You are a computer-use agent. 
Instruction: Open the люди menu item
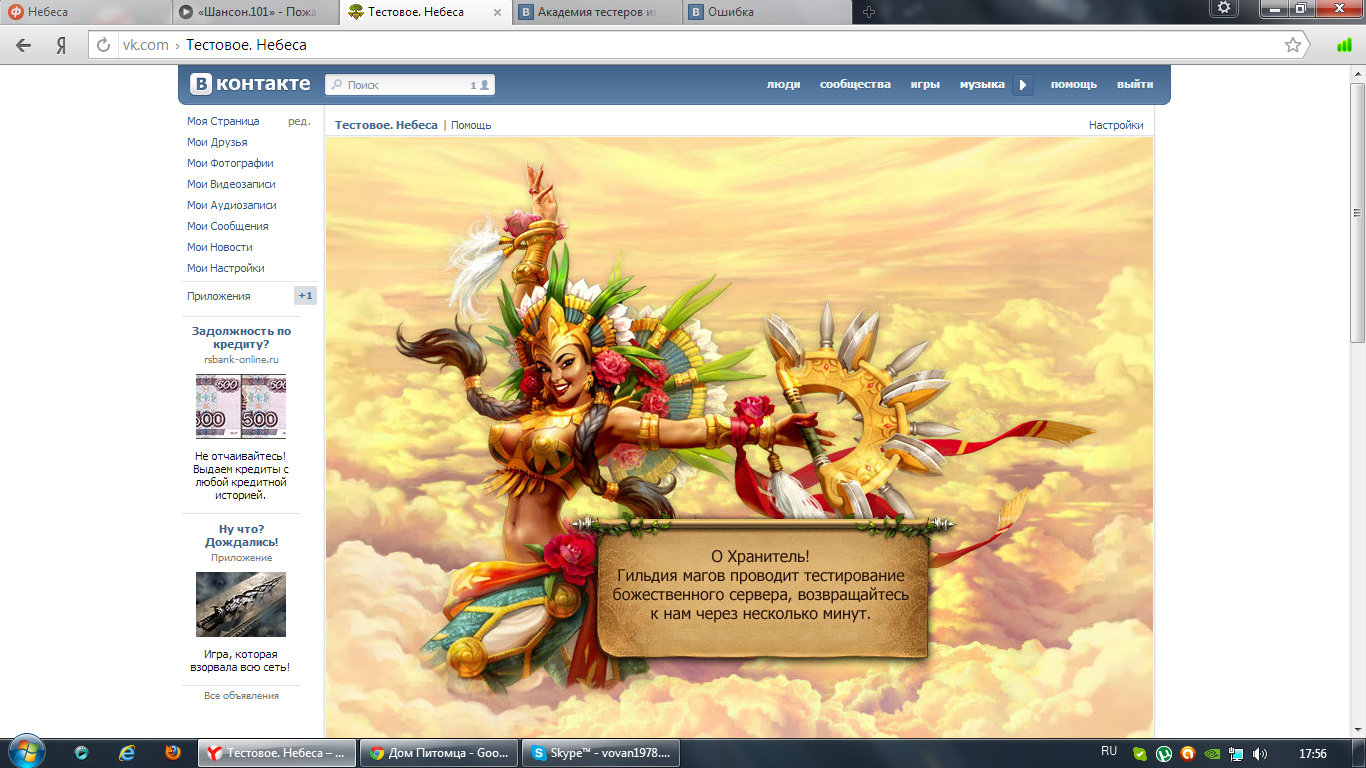[x=783, y=85]
